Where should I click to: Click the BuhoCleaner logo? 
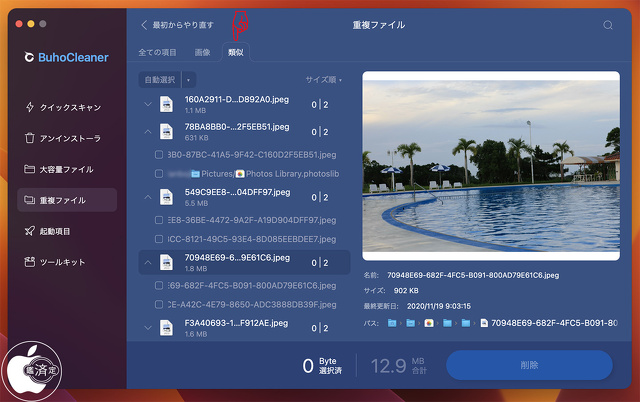tap(66, 58)
